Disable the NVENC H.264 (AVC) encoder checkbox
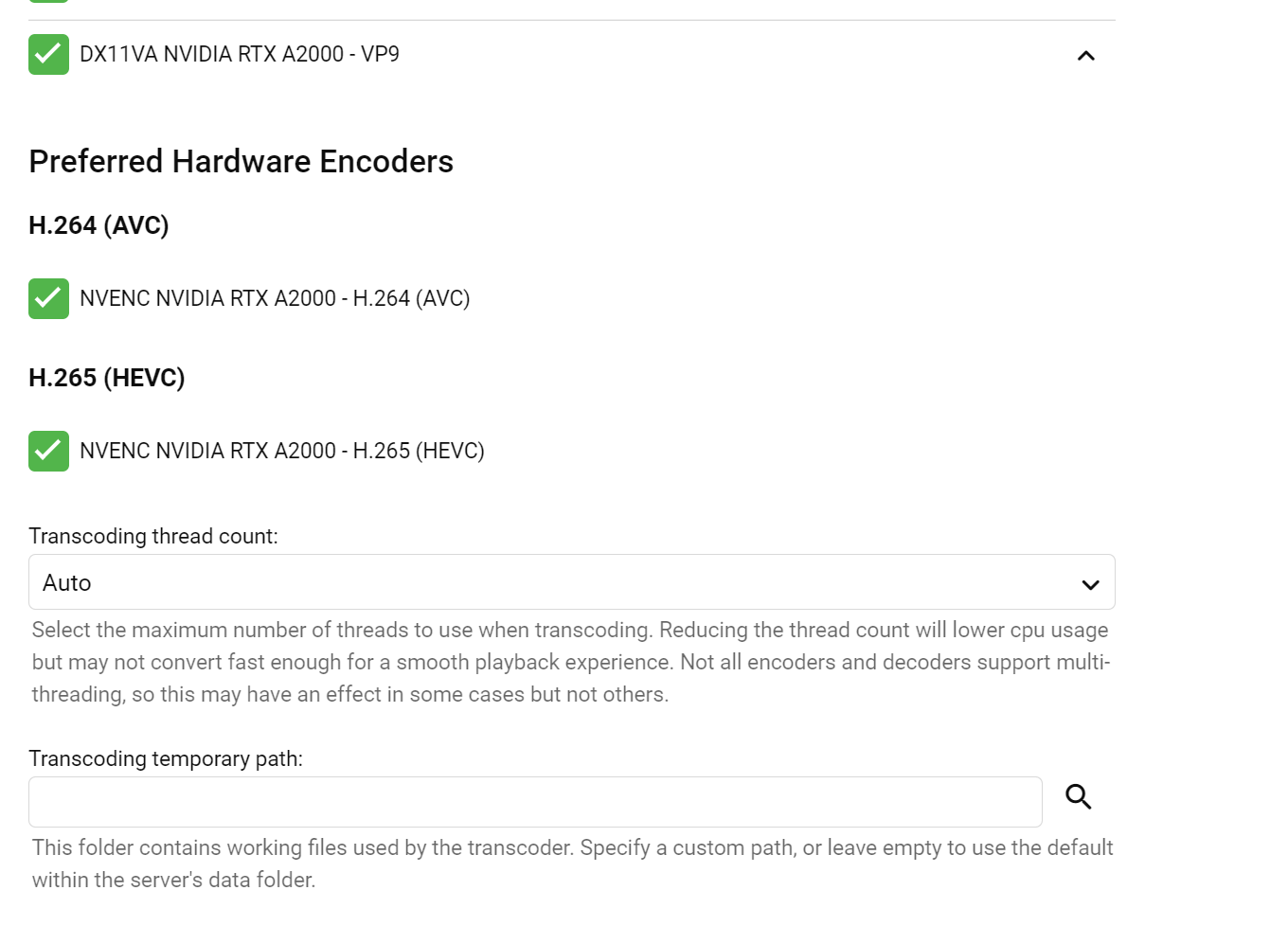The height and width of the screenshot is (926, 1288). (x=48, y=298)
